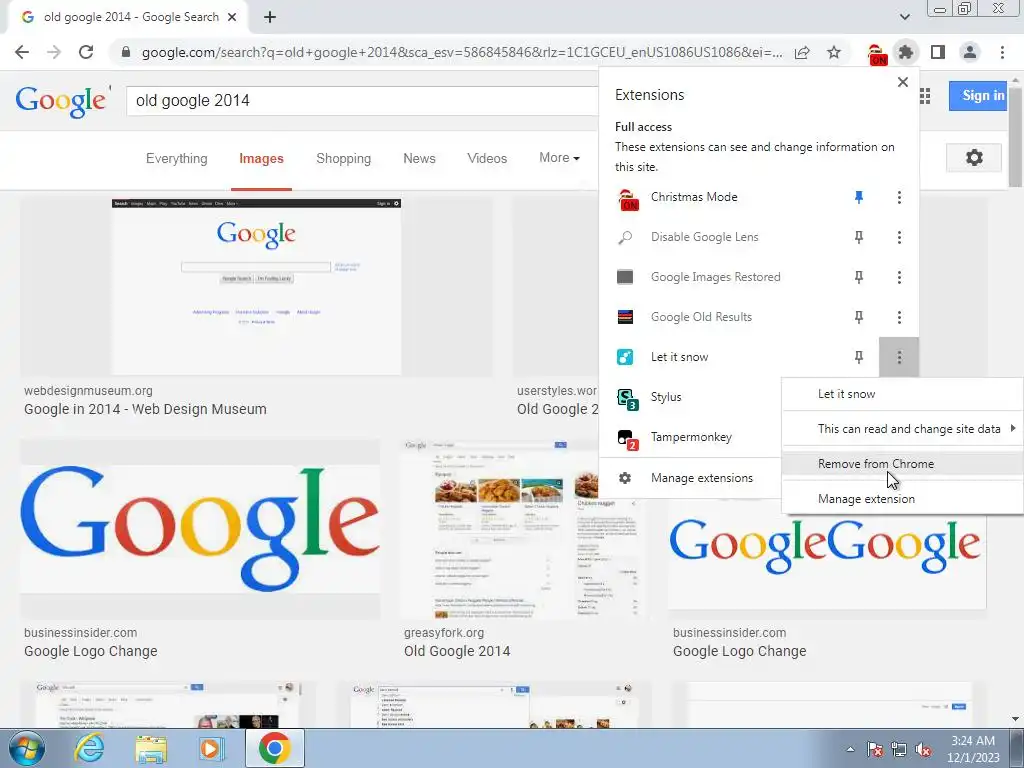Open the search settings gear icon
Viewport: 1024px width, 768px height.
click(x=974, y=157)
